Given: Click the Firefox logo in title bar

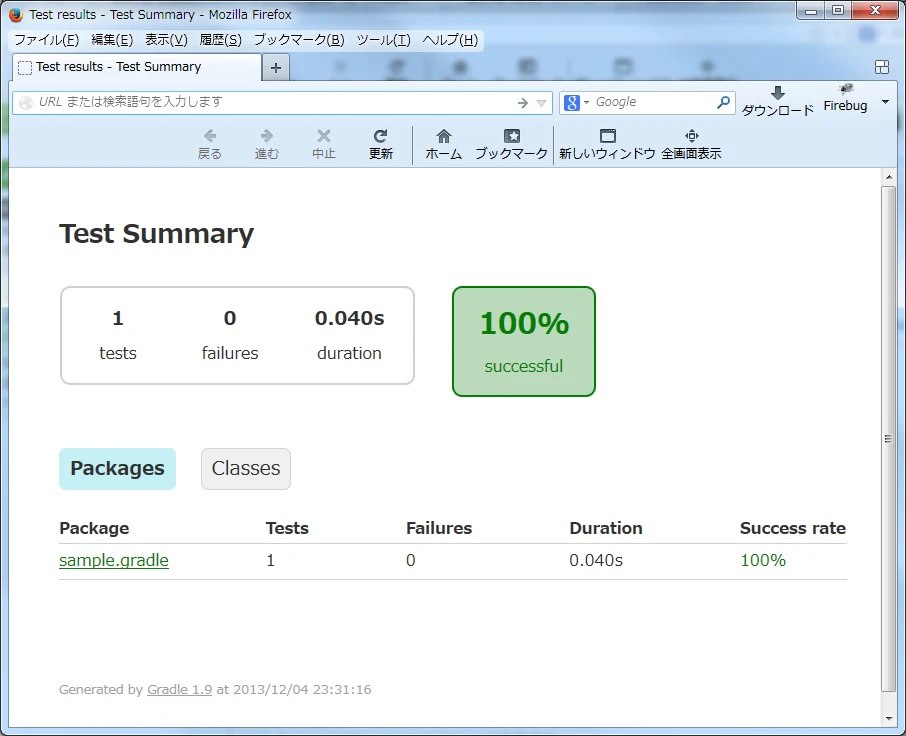Looking at the screenshot, I should coord(16,14).
